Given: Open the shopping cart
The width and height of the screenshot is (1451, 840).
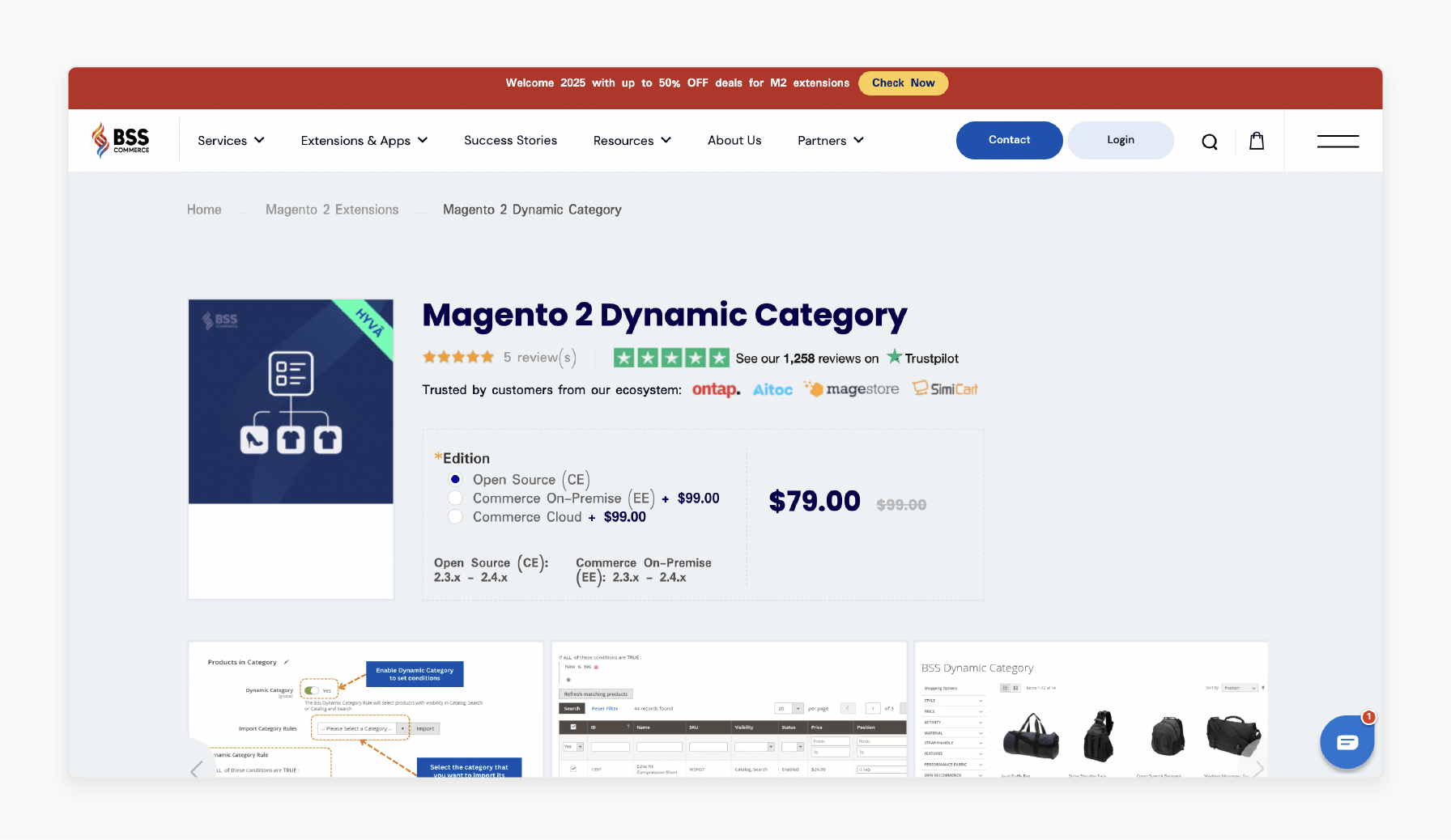Looking at the screenshot, I should point(1256,141).
